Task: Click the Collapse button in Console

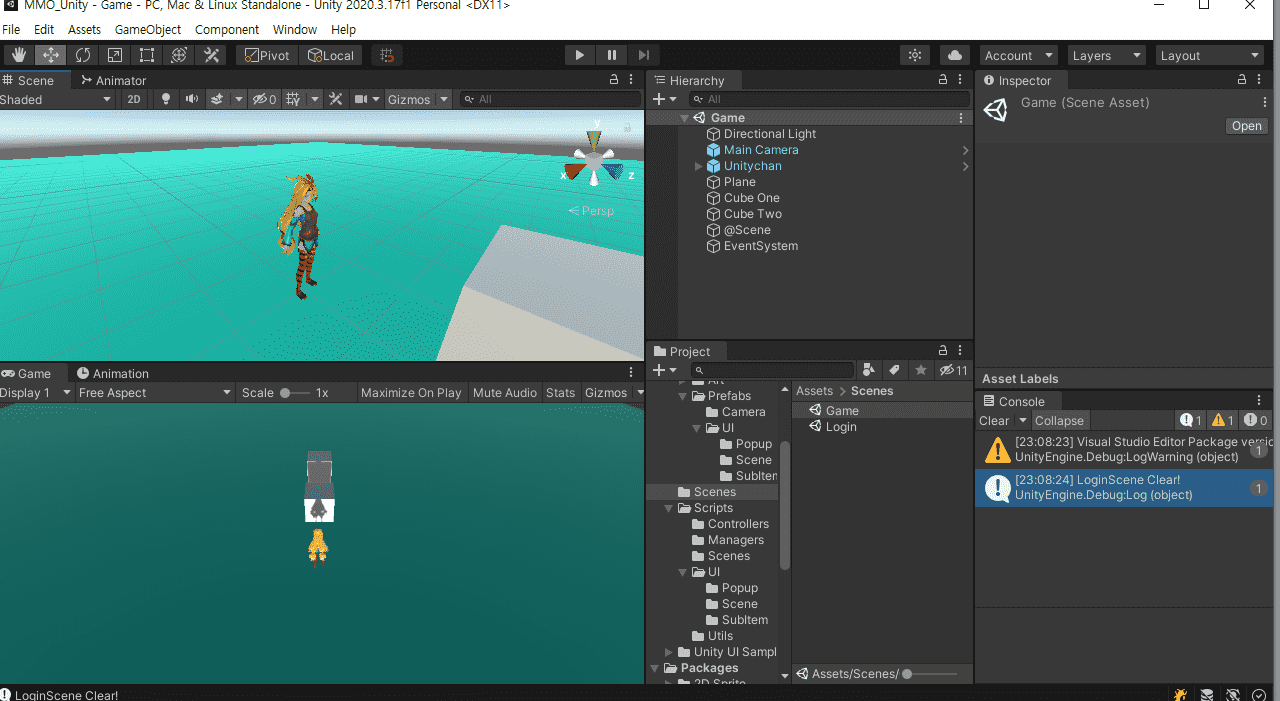Action: [x=1059, y=421]
